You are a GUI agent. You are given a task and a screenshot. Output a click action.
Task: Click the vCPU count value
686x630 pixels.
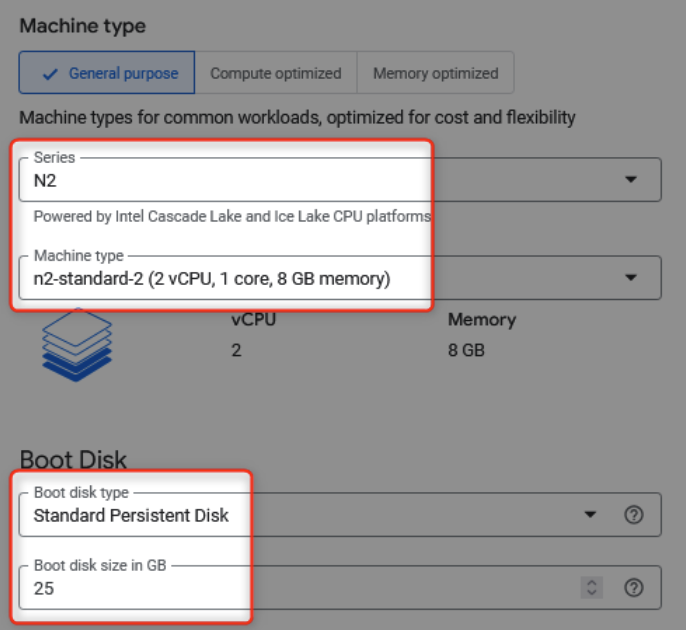237,353
